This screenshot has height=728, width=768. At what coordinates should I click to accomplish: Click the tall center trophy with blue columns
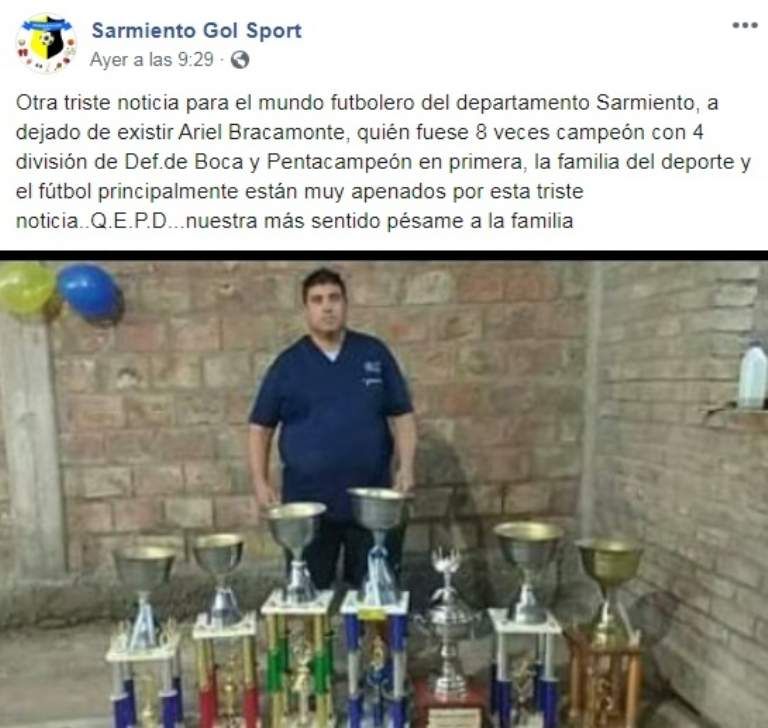(x=376, y=607)
